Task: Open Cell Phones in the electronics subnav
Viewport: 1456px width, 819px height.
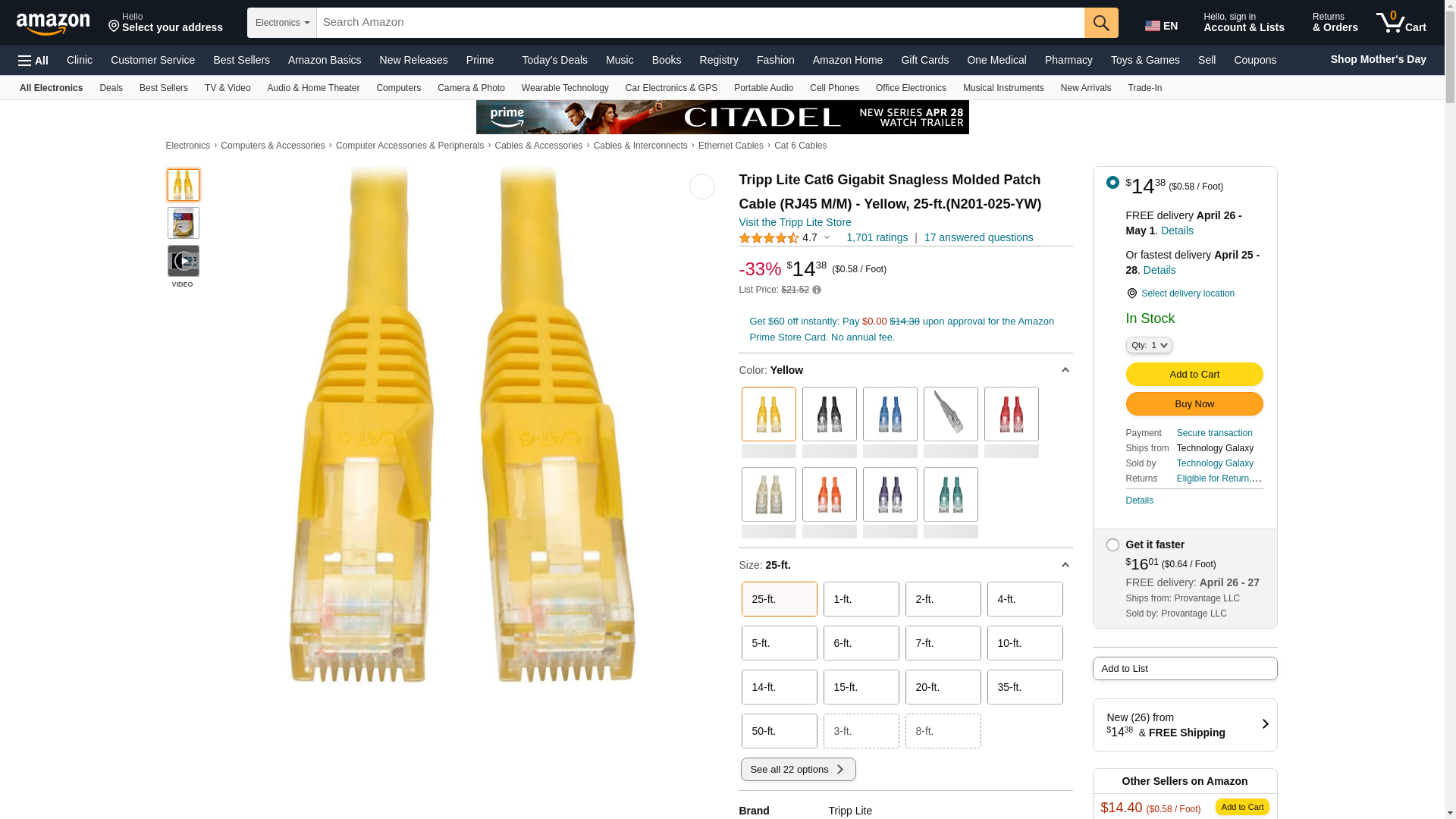Action: click(834, 88)
